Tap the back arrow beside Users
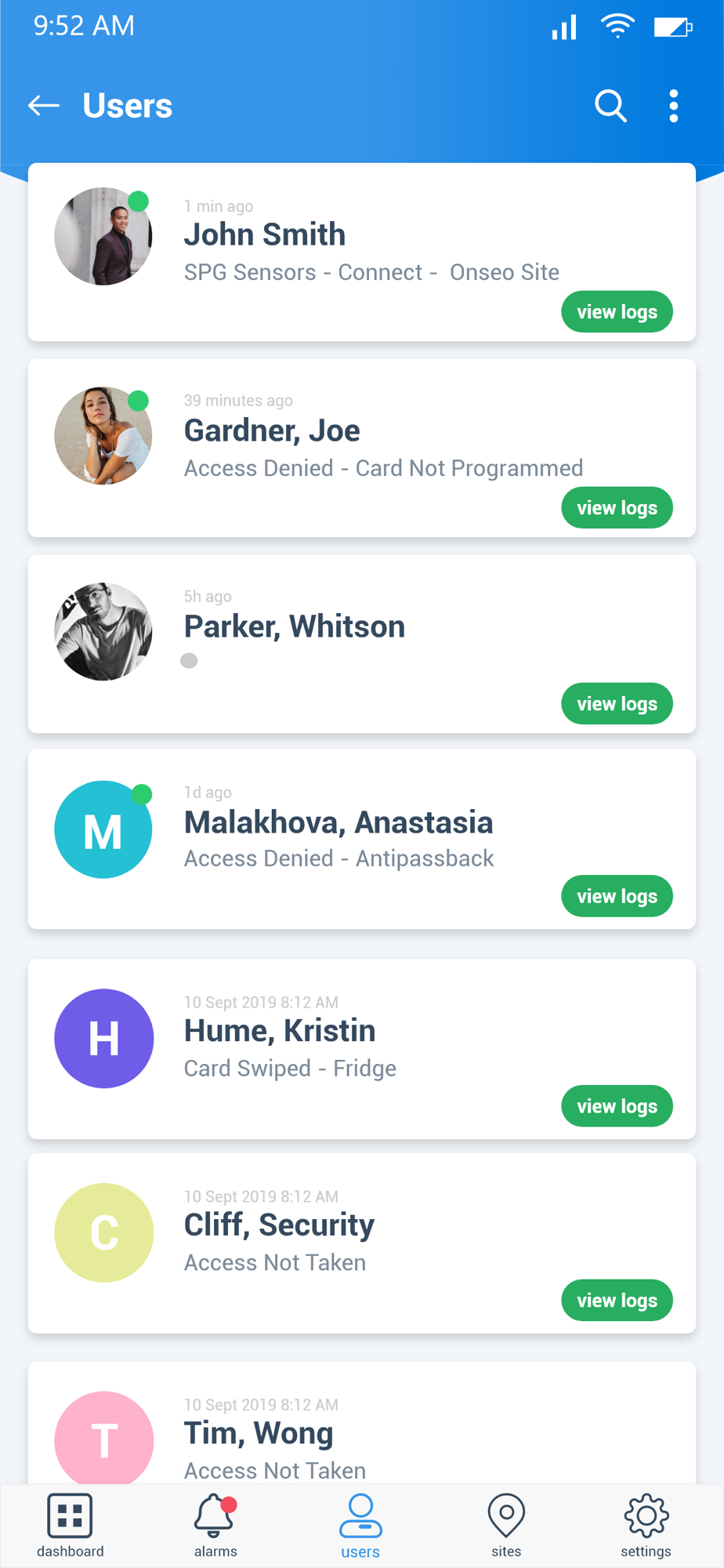 tap(44, 105)
